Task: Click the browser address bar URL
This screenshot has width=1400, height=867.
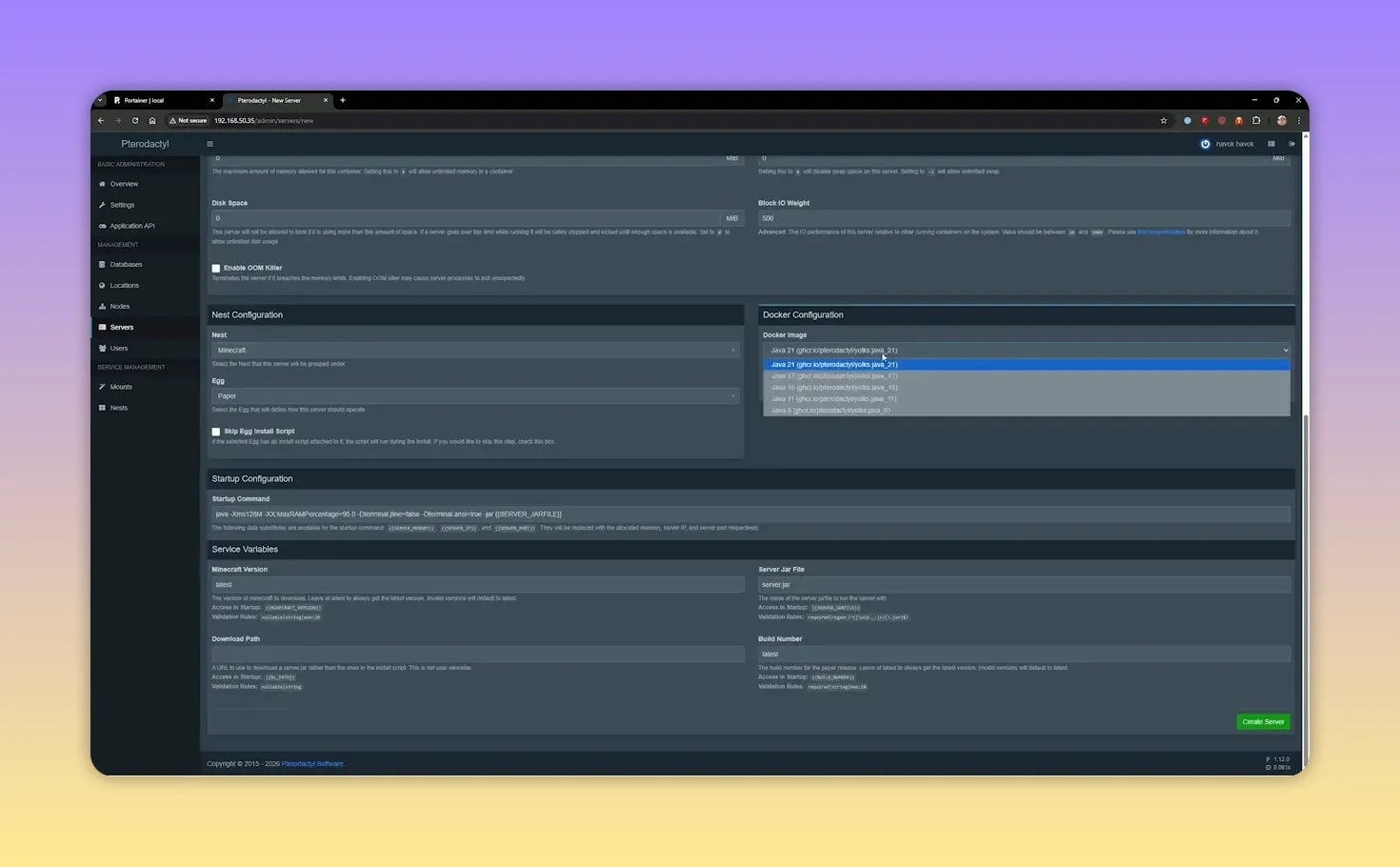Action: pyautogui.click(x=264, y=121)
